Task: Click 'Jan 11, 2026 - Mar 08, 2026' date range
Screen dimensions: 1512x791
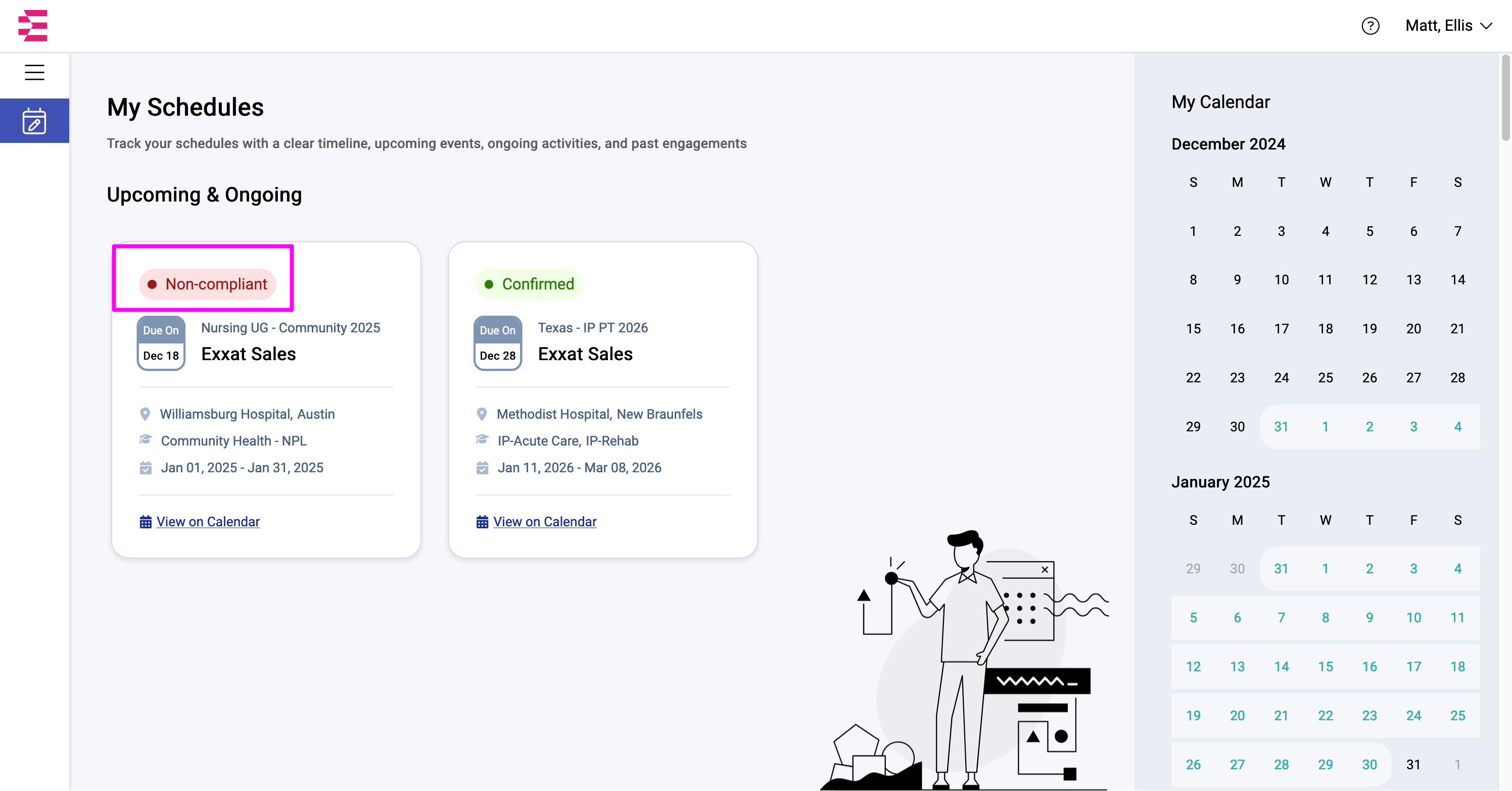Action: (579, 468)
